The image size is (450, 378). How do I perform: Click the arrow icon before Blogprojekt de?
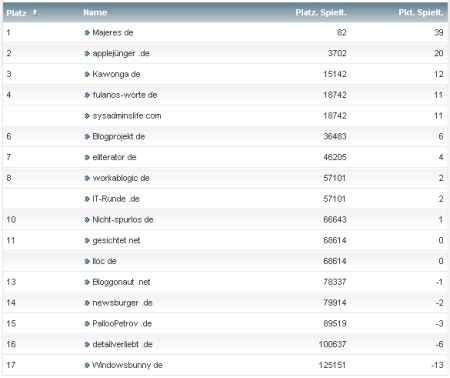pyautogui.click(x=87, y=137)
